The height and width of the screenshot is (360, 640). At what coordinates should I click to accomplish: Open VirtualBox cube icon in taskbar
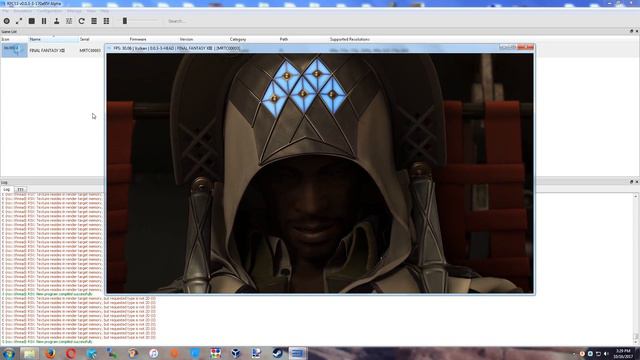click(x=236, y=353)
